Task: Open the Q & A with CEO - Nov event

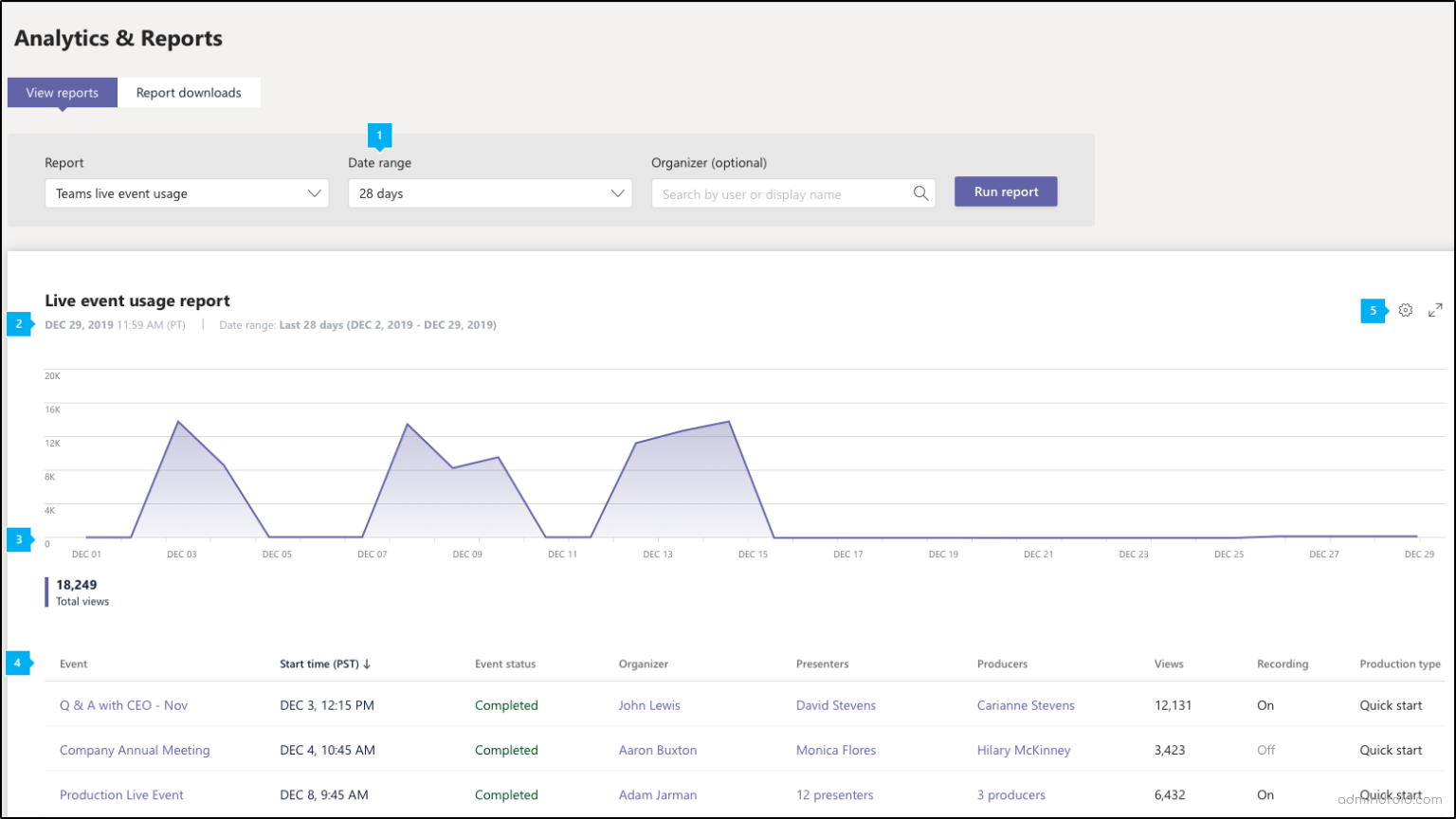Action: 123,705
